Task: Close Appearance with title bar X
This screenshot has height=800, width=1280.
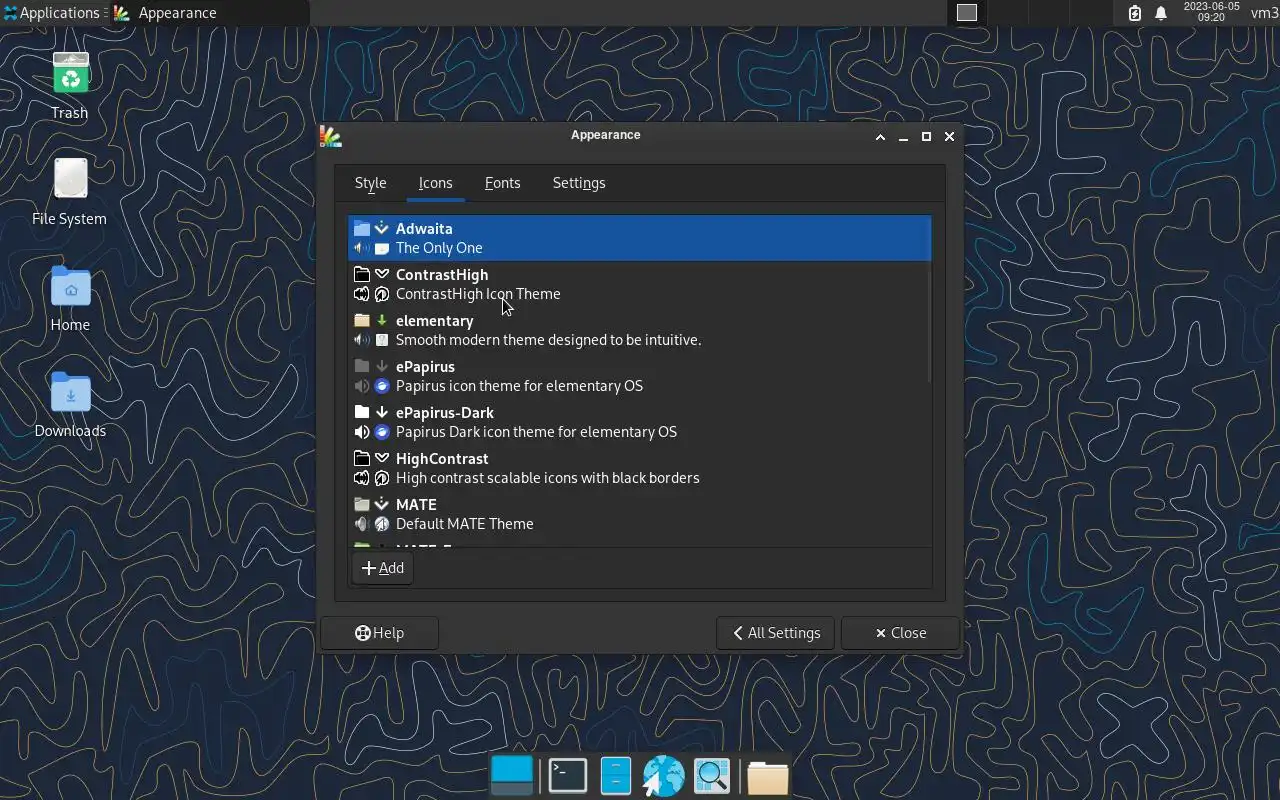Action: (949, 137)
